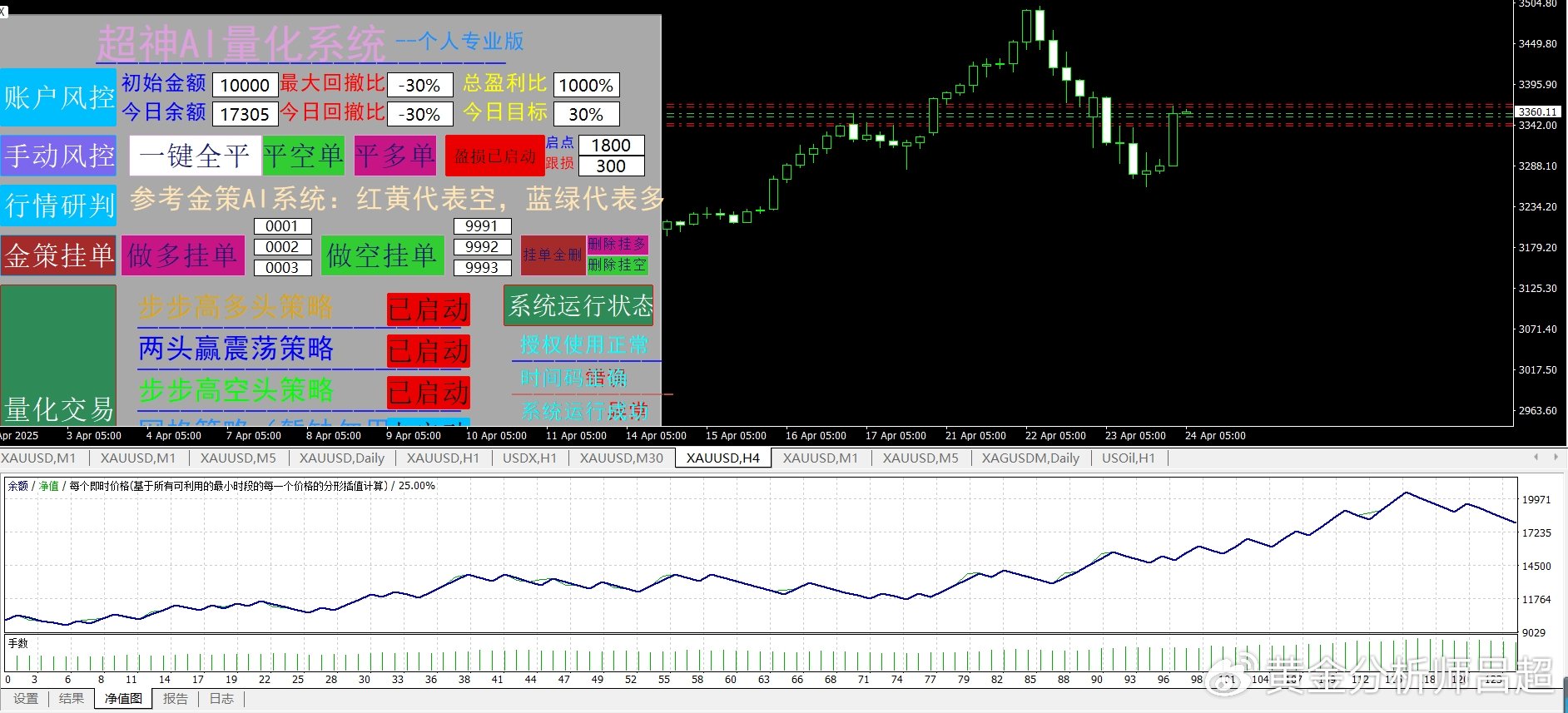Click 挂单全删 to delete all pending orders
This screenshot has width=1568, height=713.
coord(553,255)
